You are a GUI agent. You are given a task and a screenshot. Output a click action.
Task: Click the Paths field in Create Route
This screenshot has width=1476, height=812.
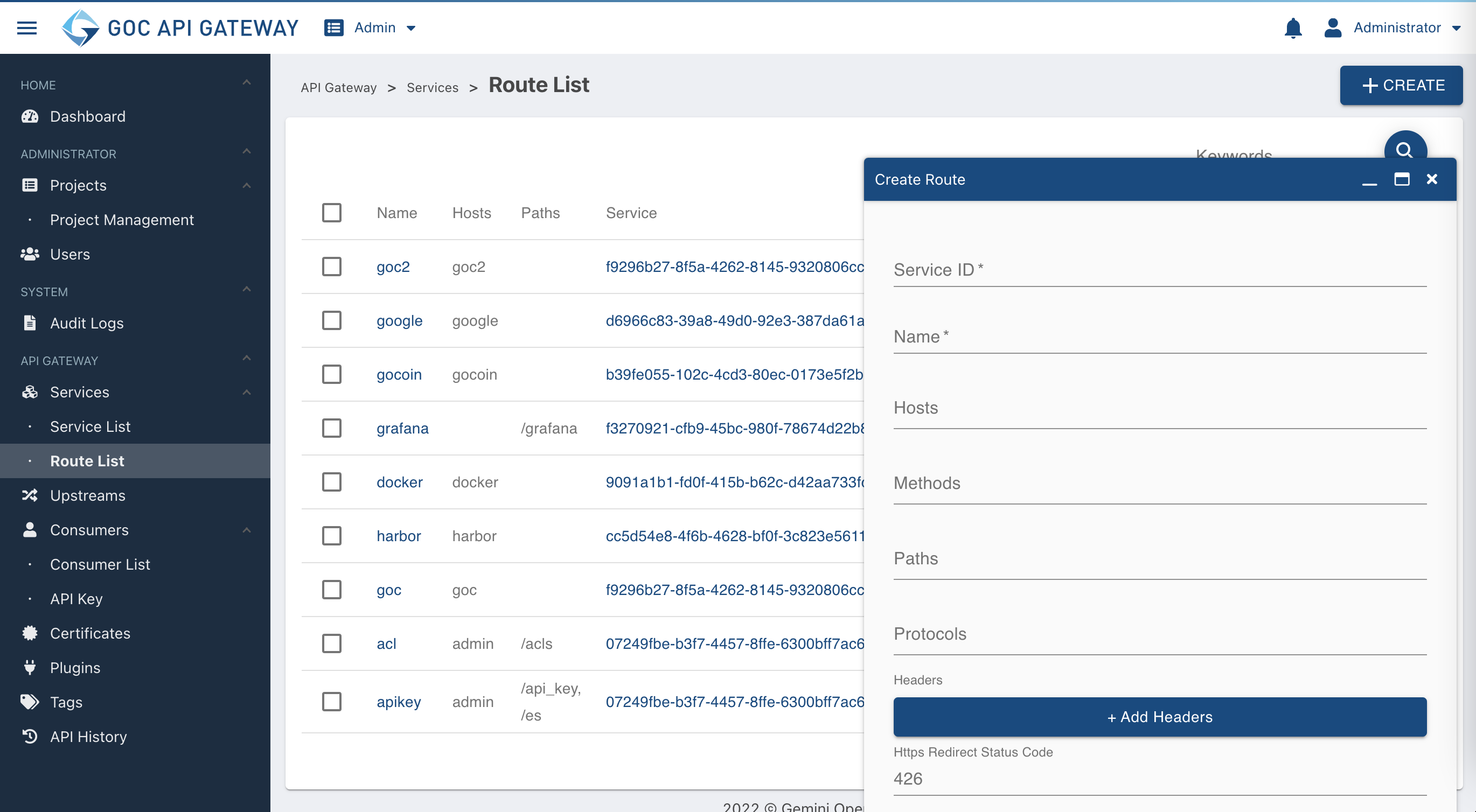pyautogui.click(x=1160, y=558)
